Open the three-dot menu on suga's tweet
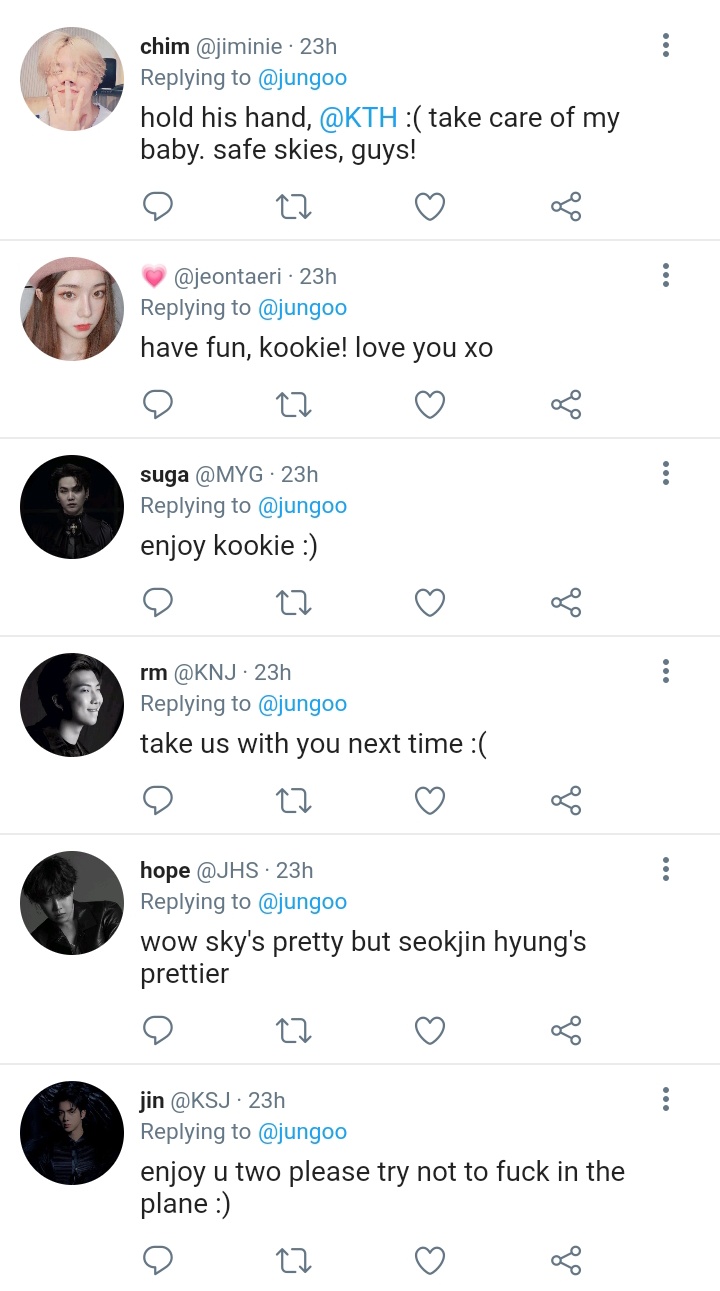This screenshot has height=1291, width=720. 666,473
